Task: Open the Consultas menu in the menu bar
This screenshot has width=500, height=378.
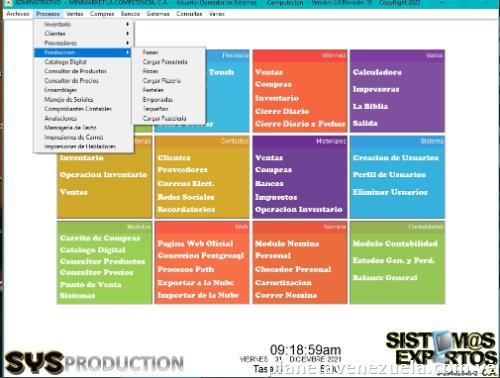Action: pos(189,14)
